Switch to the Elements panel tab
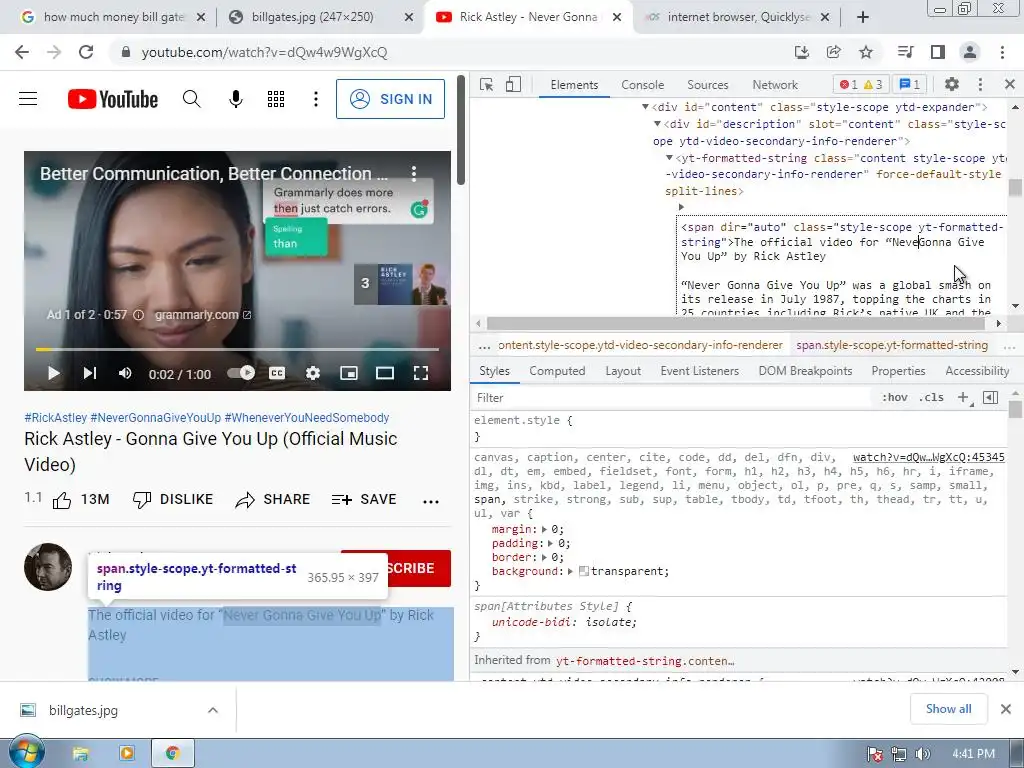Viewport: 1024px width, 768px height. [574, 85]
